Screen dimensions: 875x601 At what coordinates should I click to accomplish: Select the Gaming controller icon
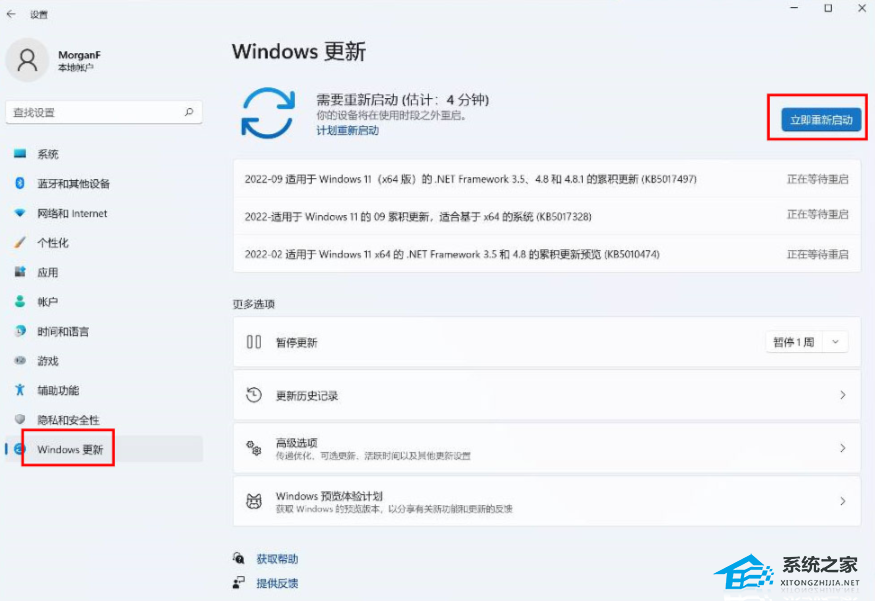20,360
